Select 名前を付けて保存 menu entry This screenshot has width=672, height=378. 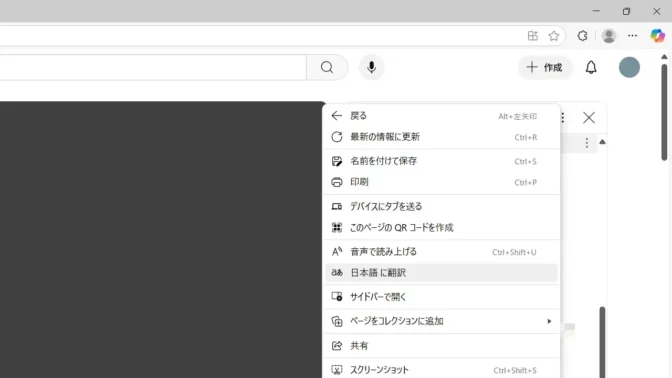[x=441, y=161]
